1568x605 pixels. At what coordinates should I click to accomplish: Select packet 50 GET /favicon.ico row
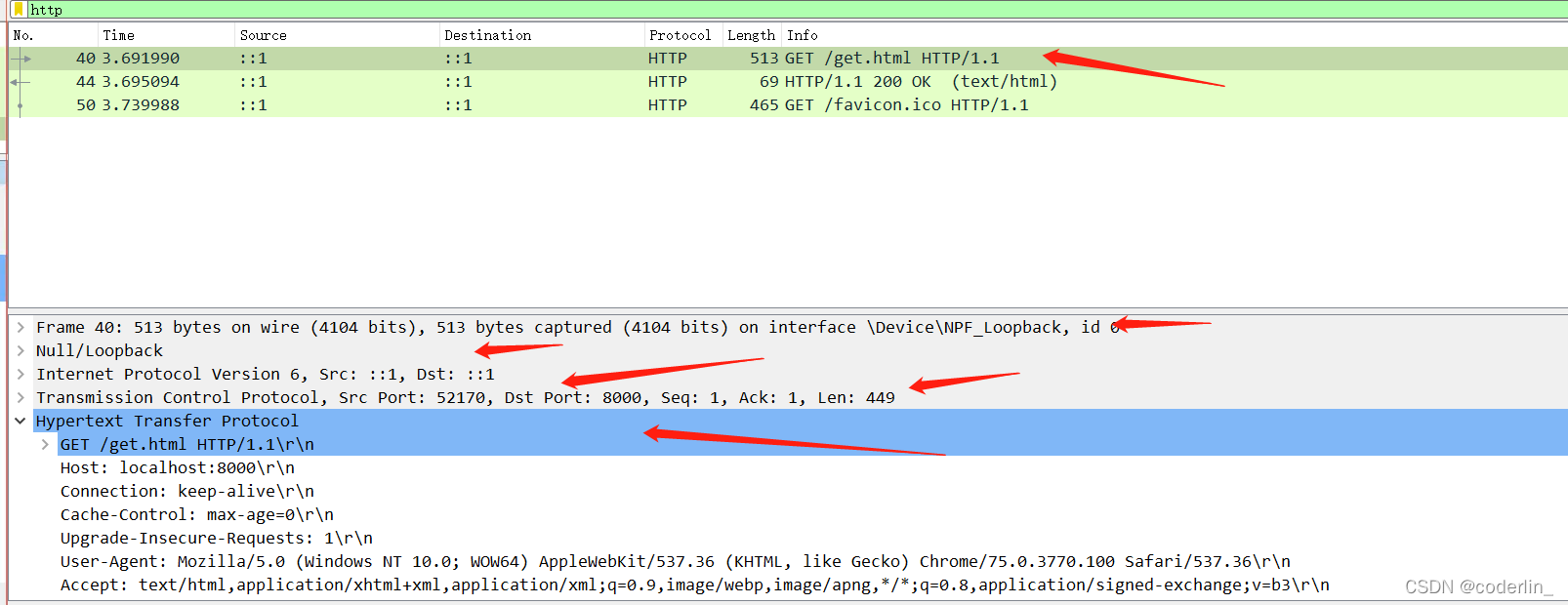(x=788, y=105)
